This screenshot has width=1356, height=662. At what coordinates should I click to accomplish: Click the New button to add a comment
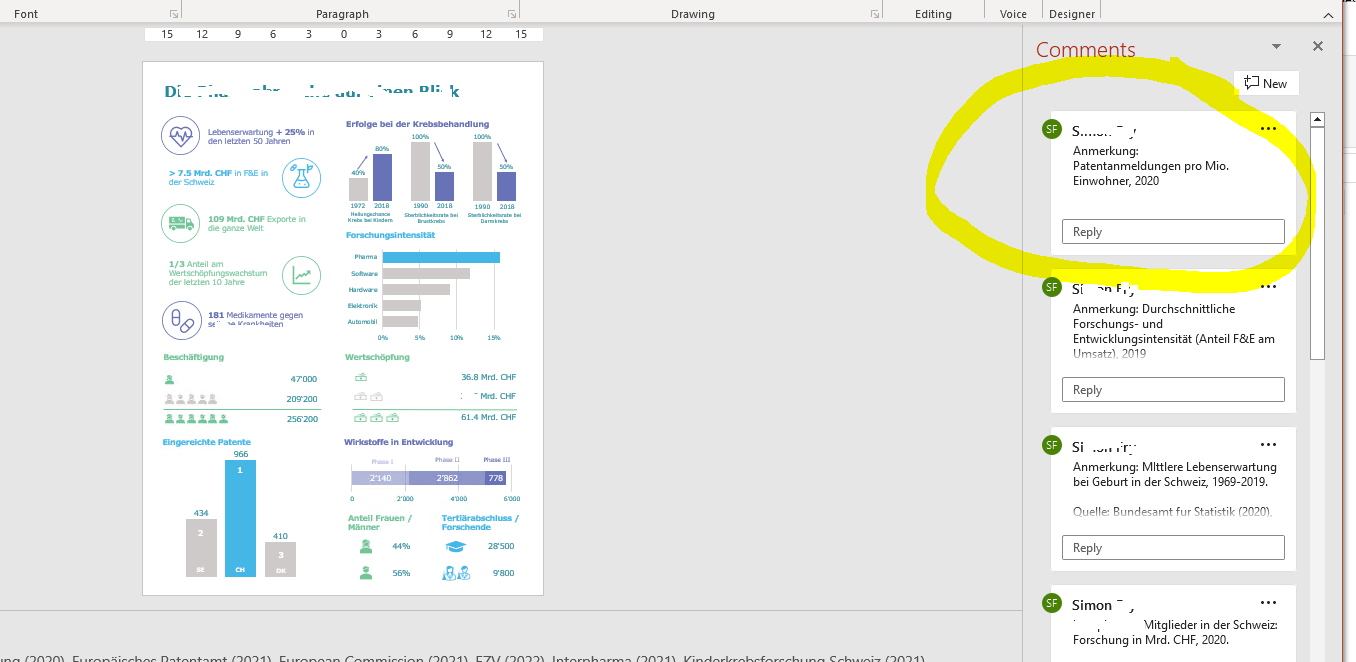pyautogui.click(x=1266, y=83)
